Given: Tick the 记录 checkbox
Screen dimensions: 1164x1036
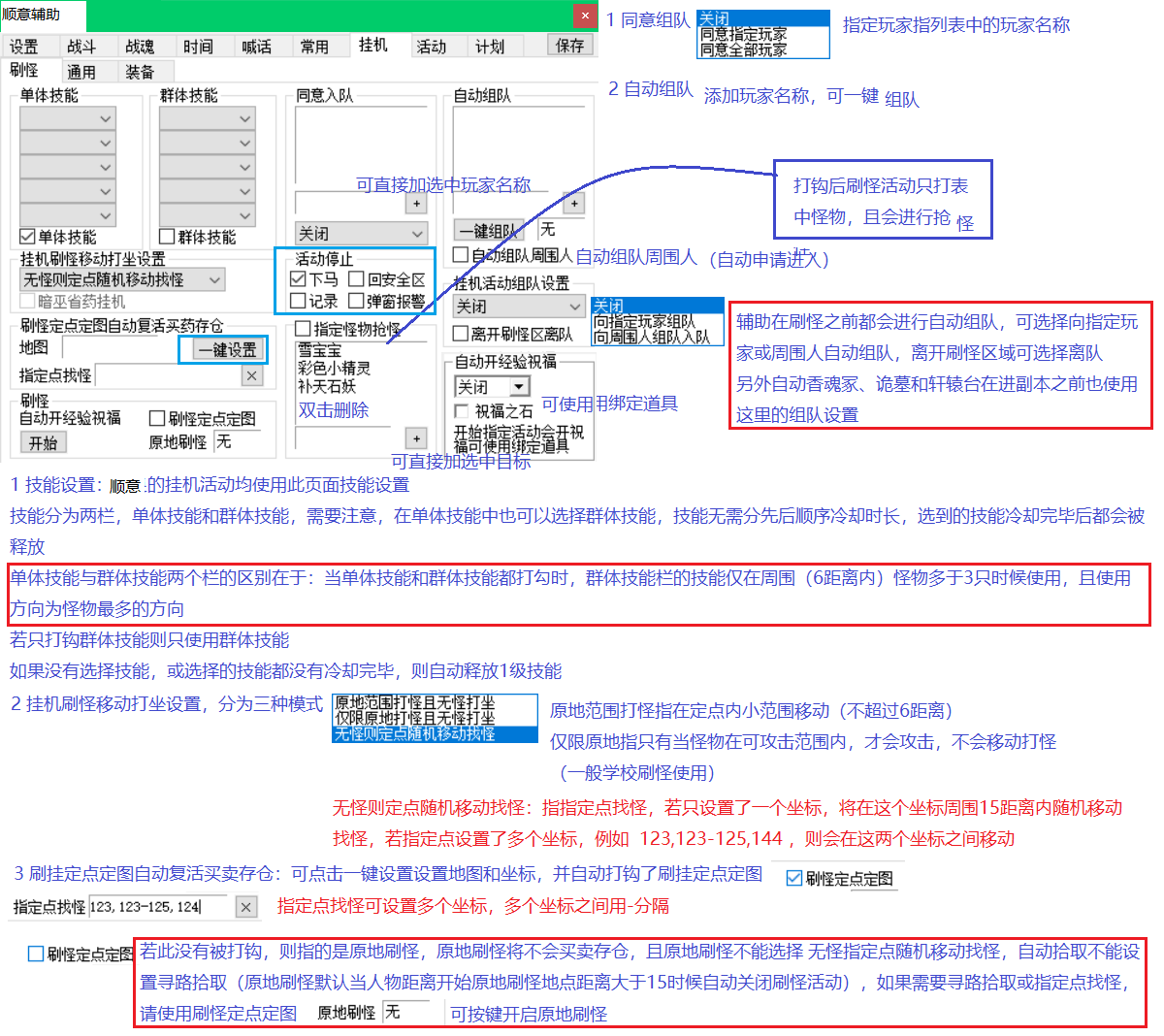Looking at the screenshot, I should pos(299,301).
